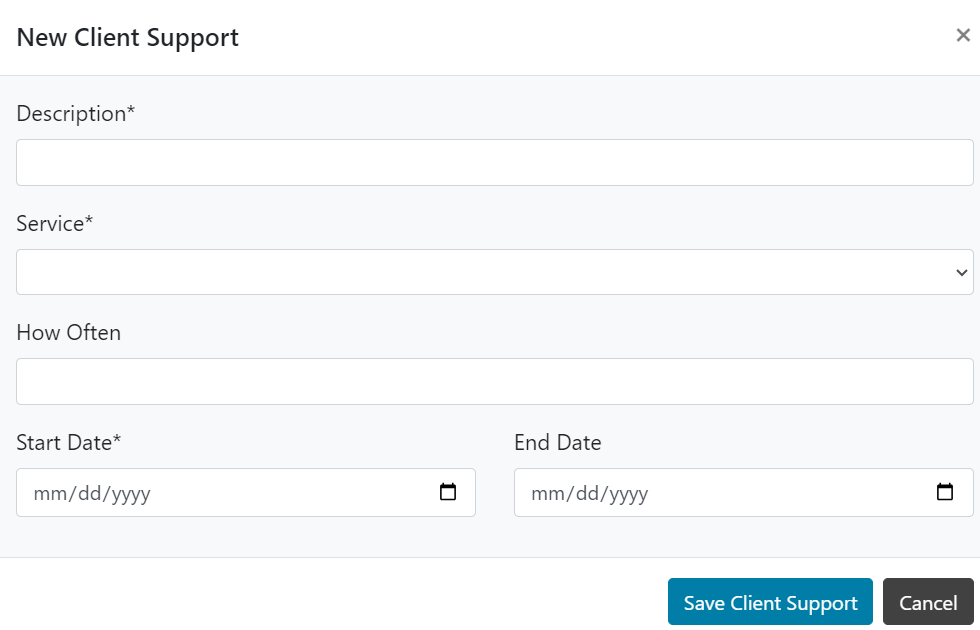Image resolution: width=980 pixels, height=630 pixels.
Task: Click the calendar icon in the End Date field
Action: click(945, 492)
